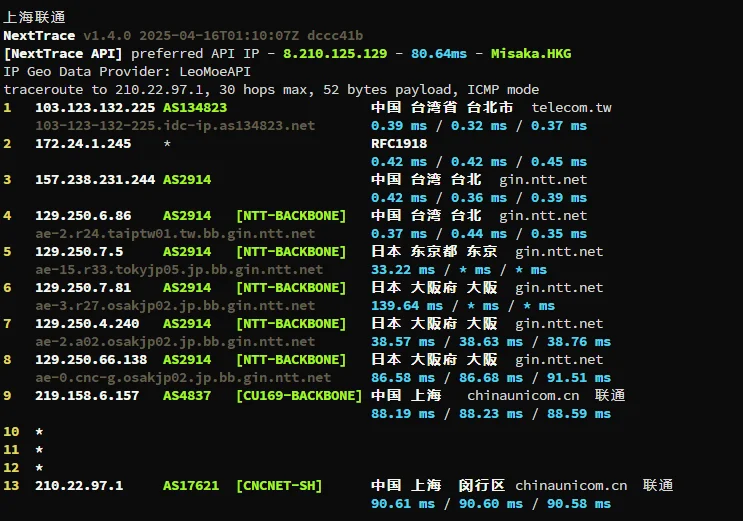Click the AS134823 label

pyautogui.click(x=195, y=108)
